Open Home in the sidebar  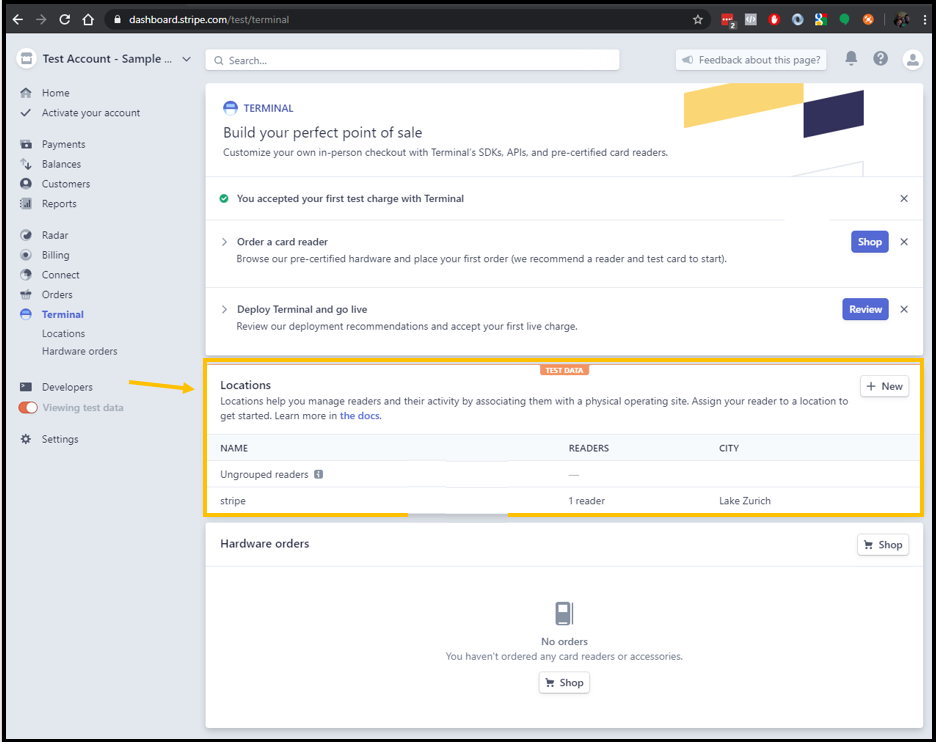(x=56, y=93)
